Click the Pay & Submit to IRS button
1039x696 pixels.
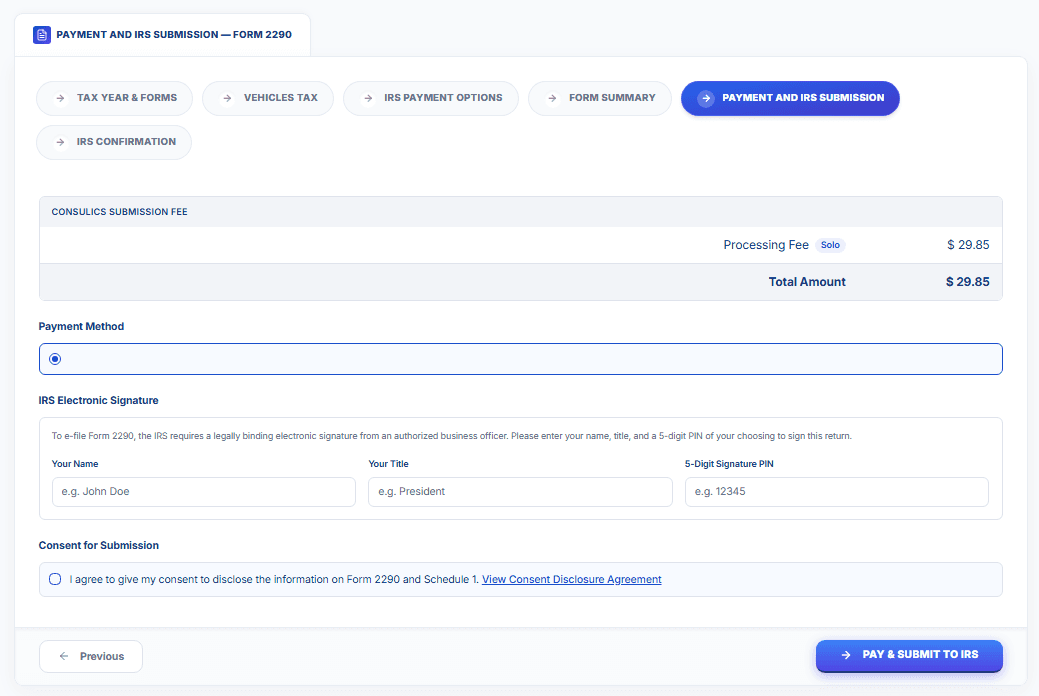click(909, 655)
